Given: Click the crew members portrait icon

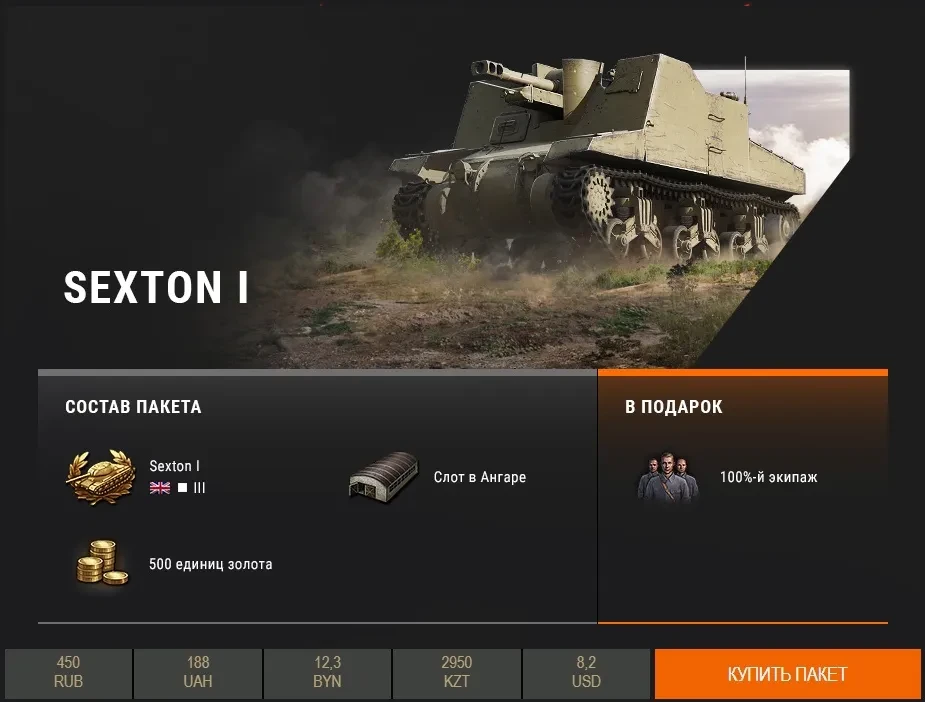Looking at the screenshot, I should [x=667, y=477].
